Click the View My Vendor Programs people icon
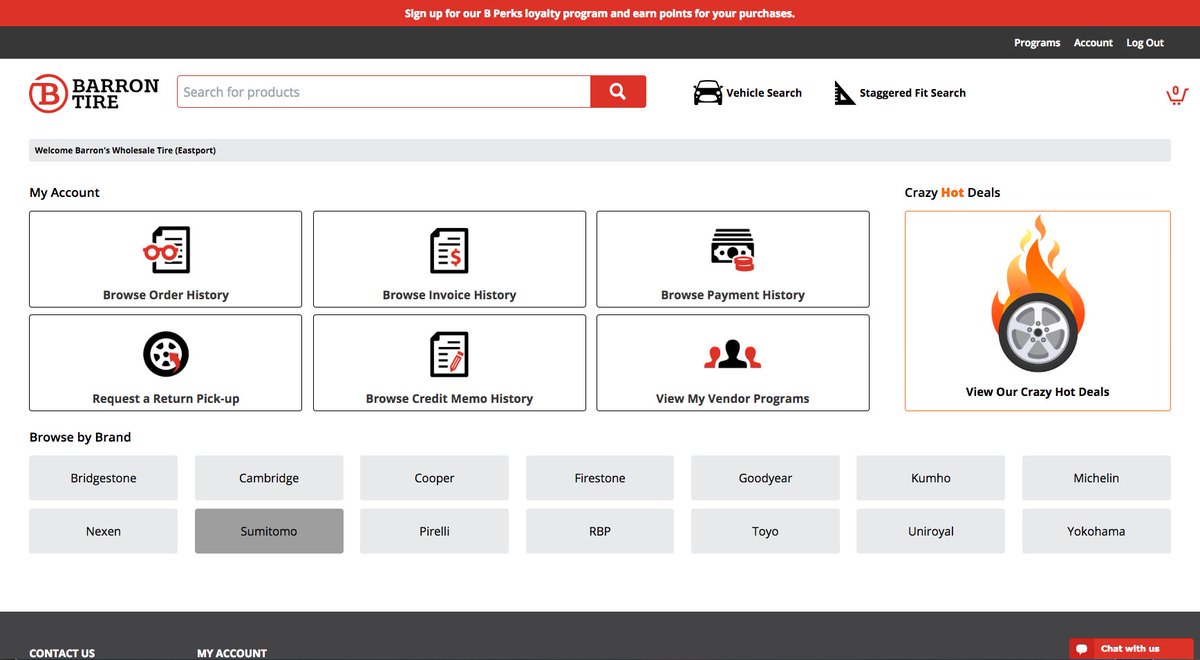This screenshot has height=660, width=1200. click(x=732, y=355)
